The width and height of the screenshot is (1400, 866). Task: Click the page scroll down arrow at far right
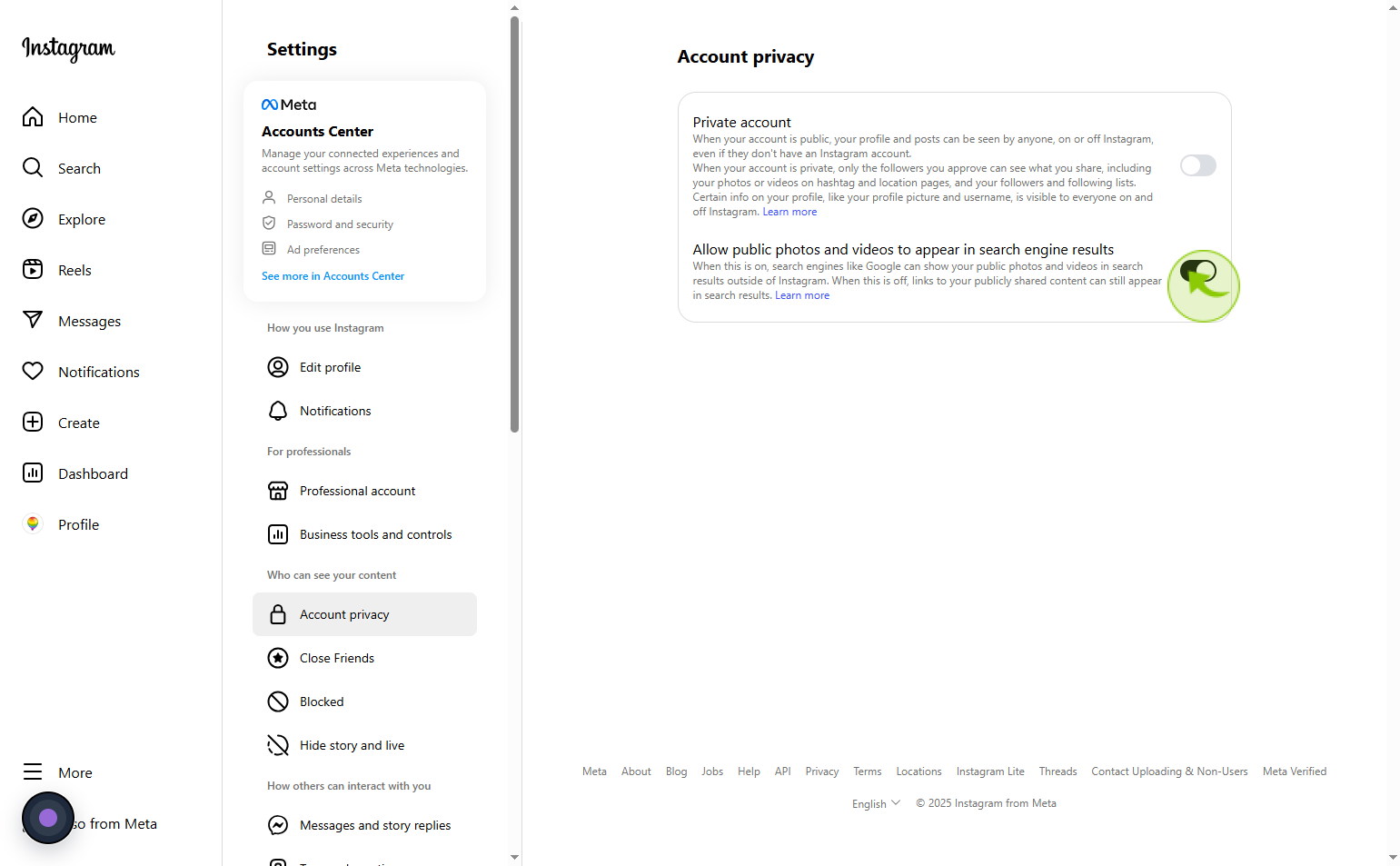click(1393, 857)
